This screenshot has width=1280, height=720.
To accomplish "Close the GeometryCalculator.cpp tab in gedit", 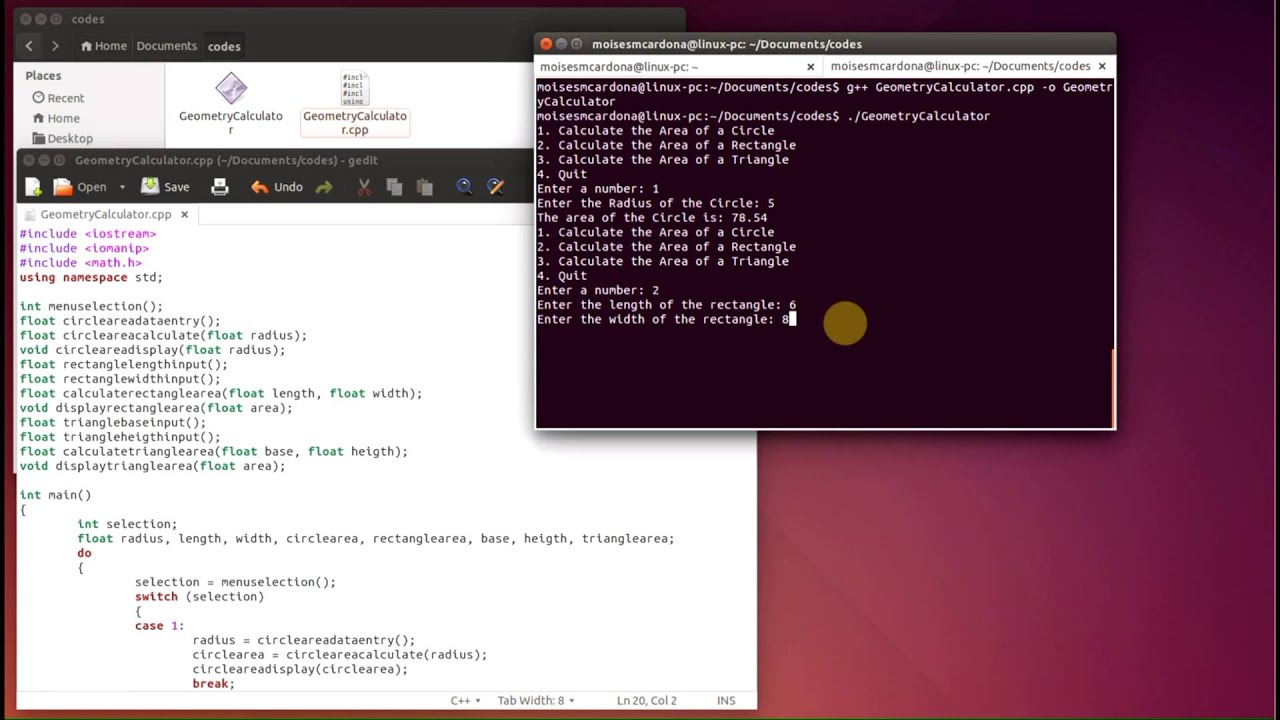I will pos(184,214).
